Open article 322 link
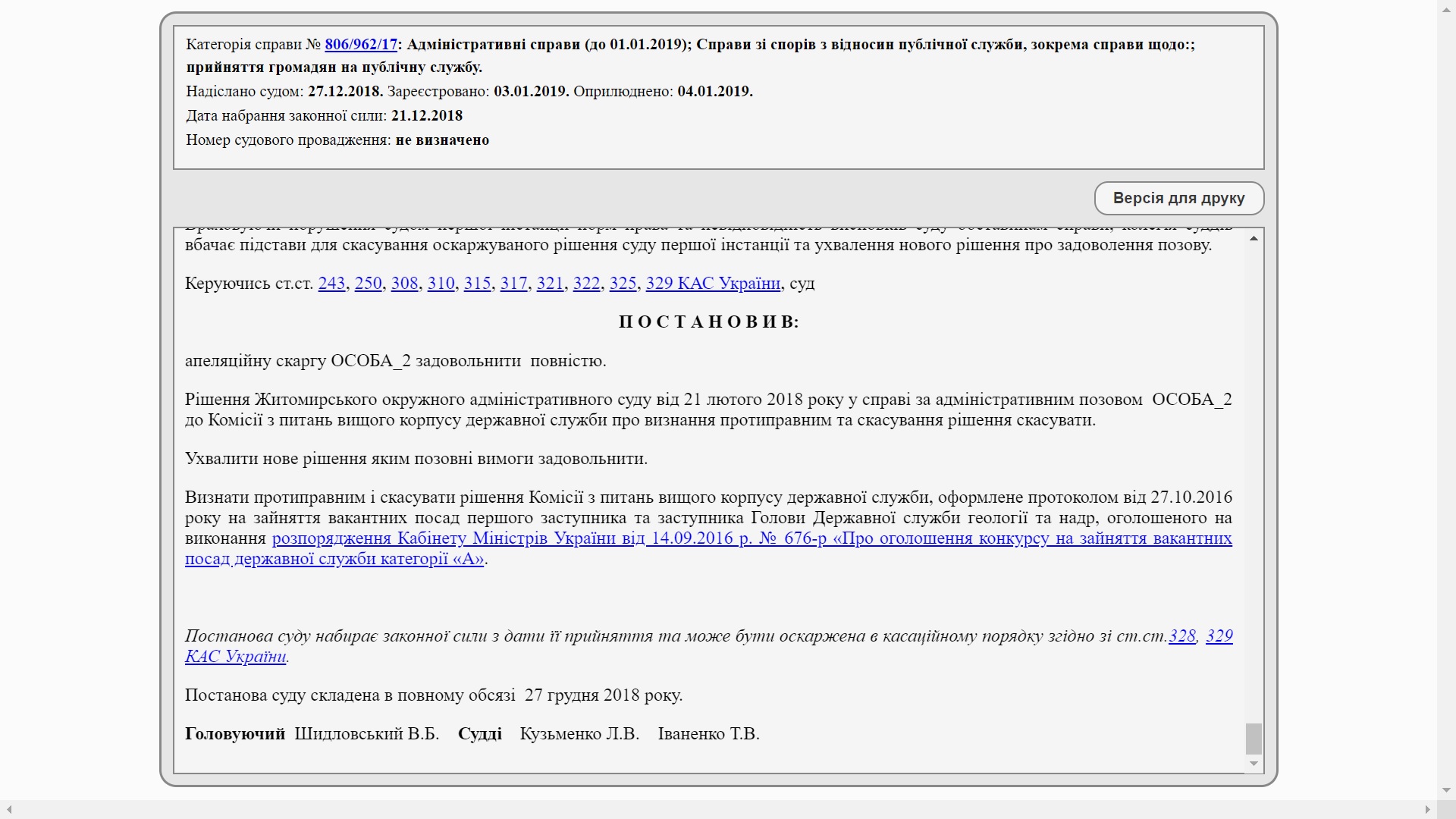Screen dimensions: 1456x819 pyautogui.click(x=586, y=283)
